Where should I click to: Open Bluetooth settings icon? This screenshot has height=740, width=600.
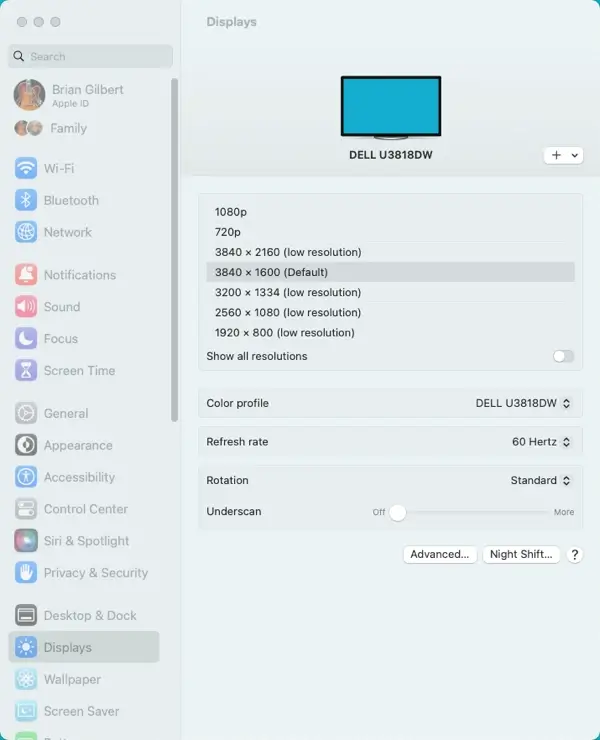coord(25,200)
